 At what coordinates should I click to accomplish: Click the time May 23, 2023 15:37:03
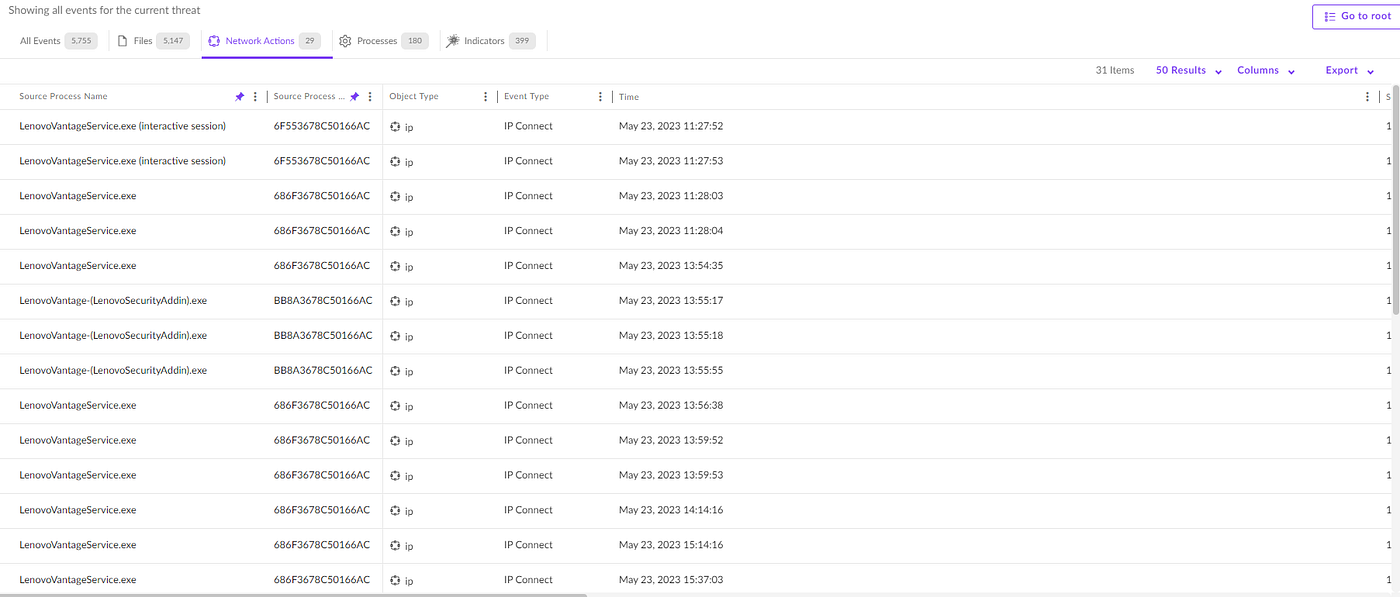[671, 580]
